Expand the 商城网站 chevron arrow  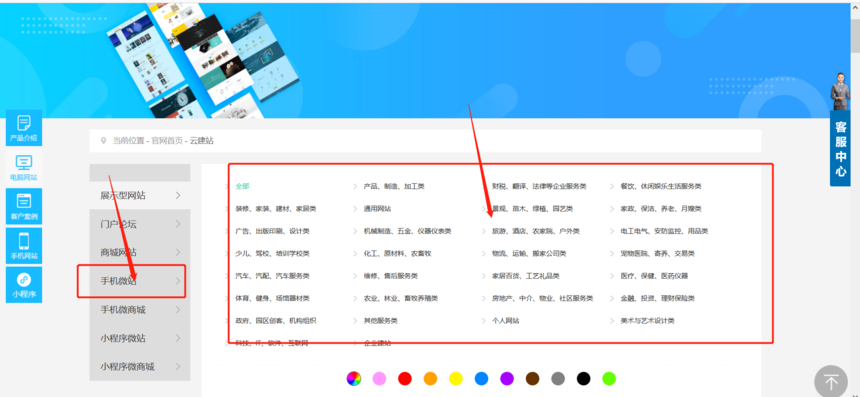pyautogui.click(x=178, y=252)
